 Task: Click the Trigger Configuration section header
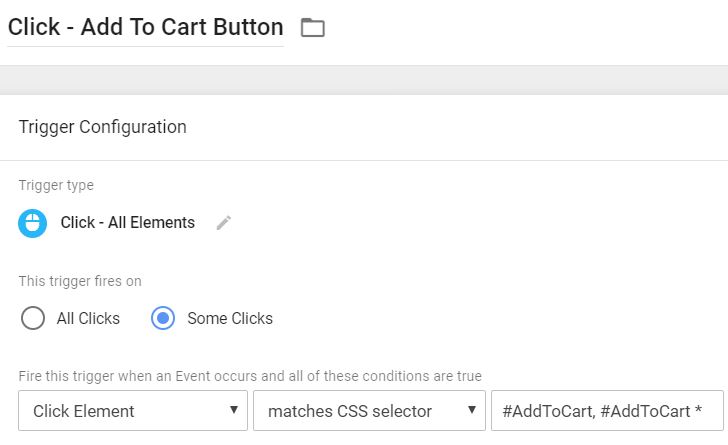[103, 127]
